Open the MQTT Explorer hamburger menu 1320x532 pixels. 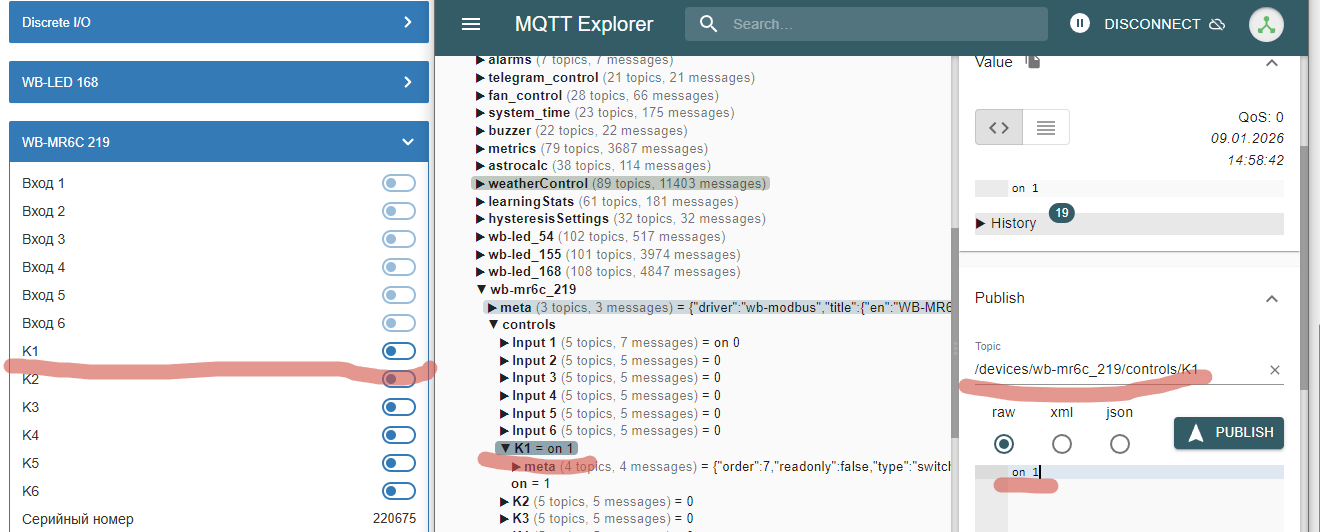point(471,24)
